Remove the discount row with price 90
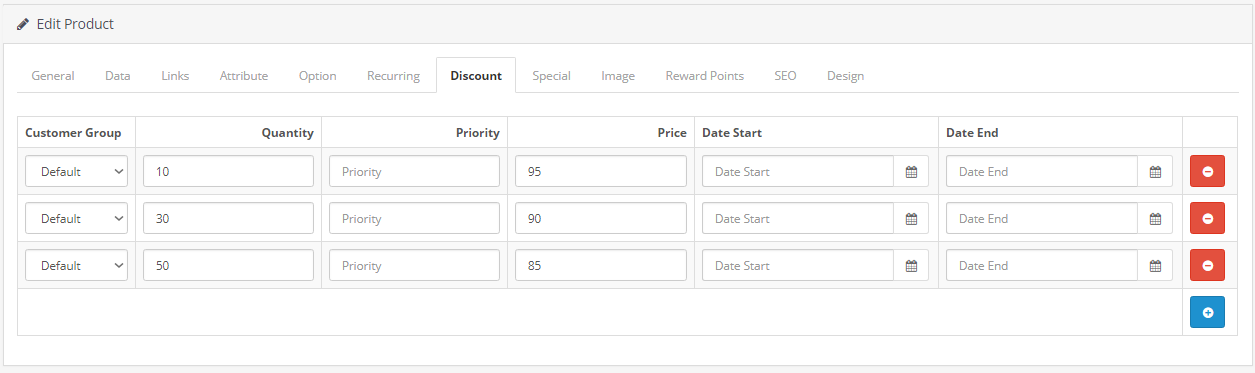This screenshot has height=373, width=1255. (1207, 218)
